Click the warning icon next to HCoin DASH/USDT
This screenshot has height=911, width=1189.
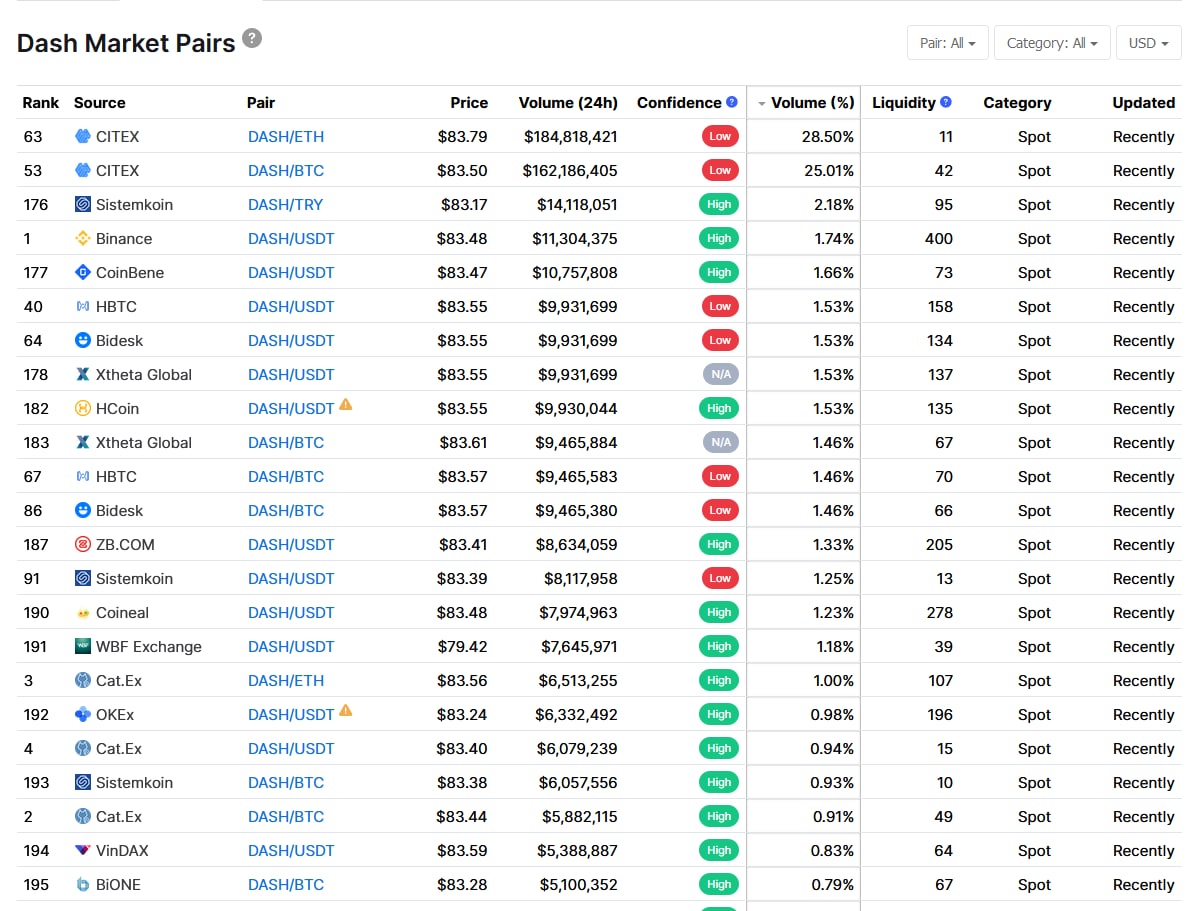(346, 404)
